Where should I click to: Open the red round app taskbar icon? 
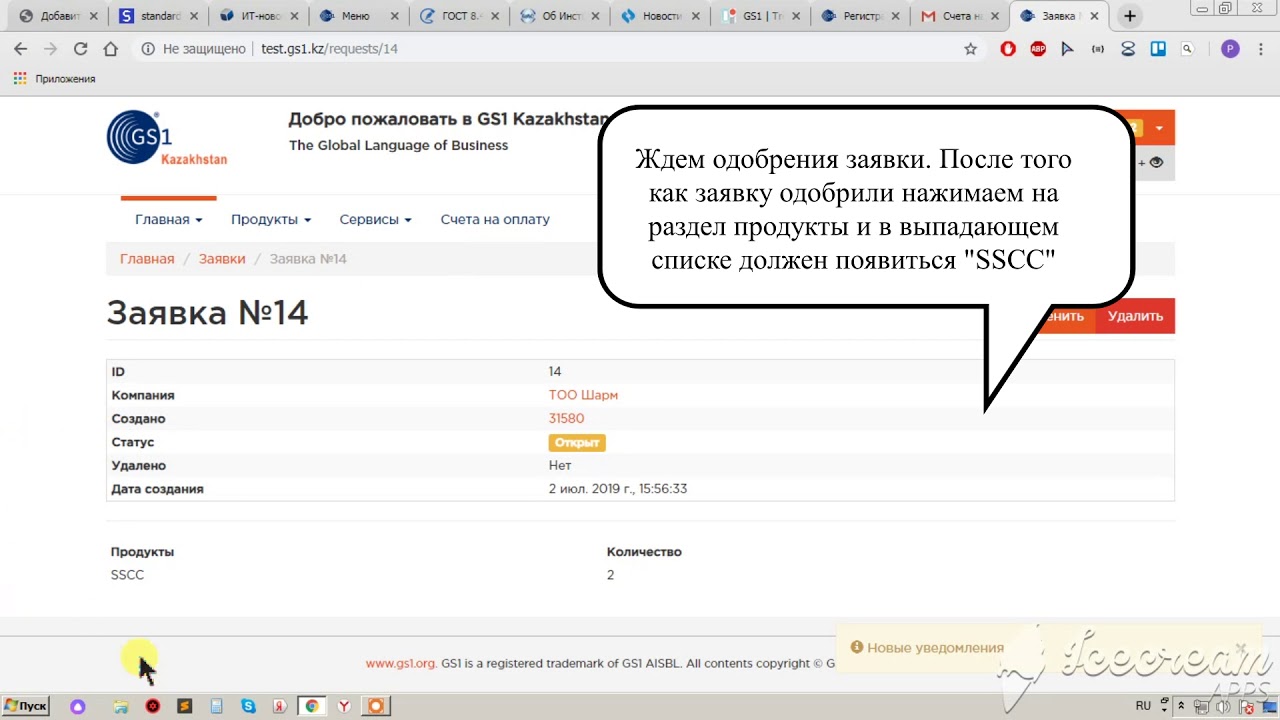(152, 706)
